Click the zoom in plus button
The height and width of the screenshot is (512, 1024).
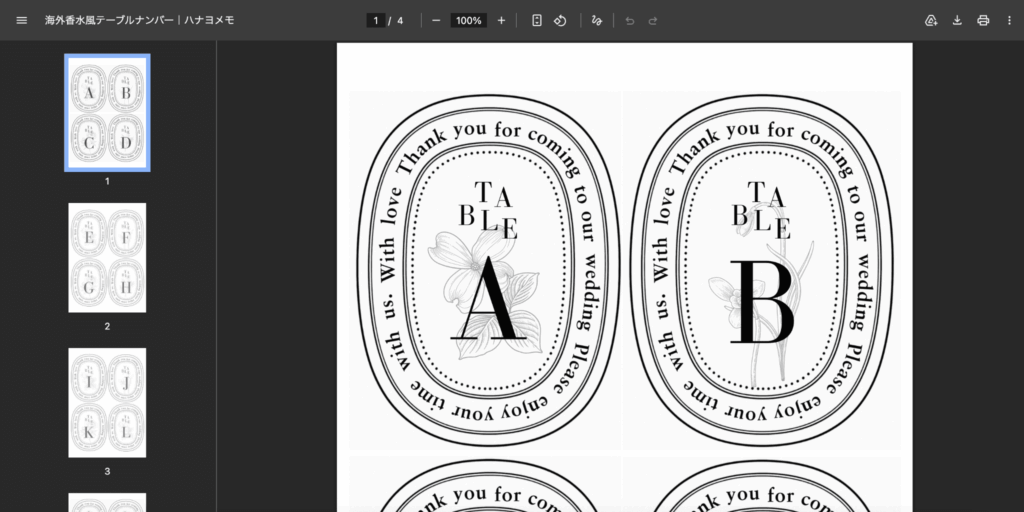tap(501, 20)
